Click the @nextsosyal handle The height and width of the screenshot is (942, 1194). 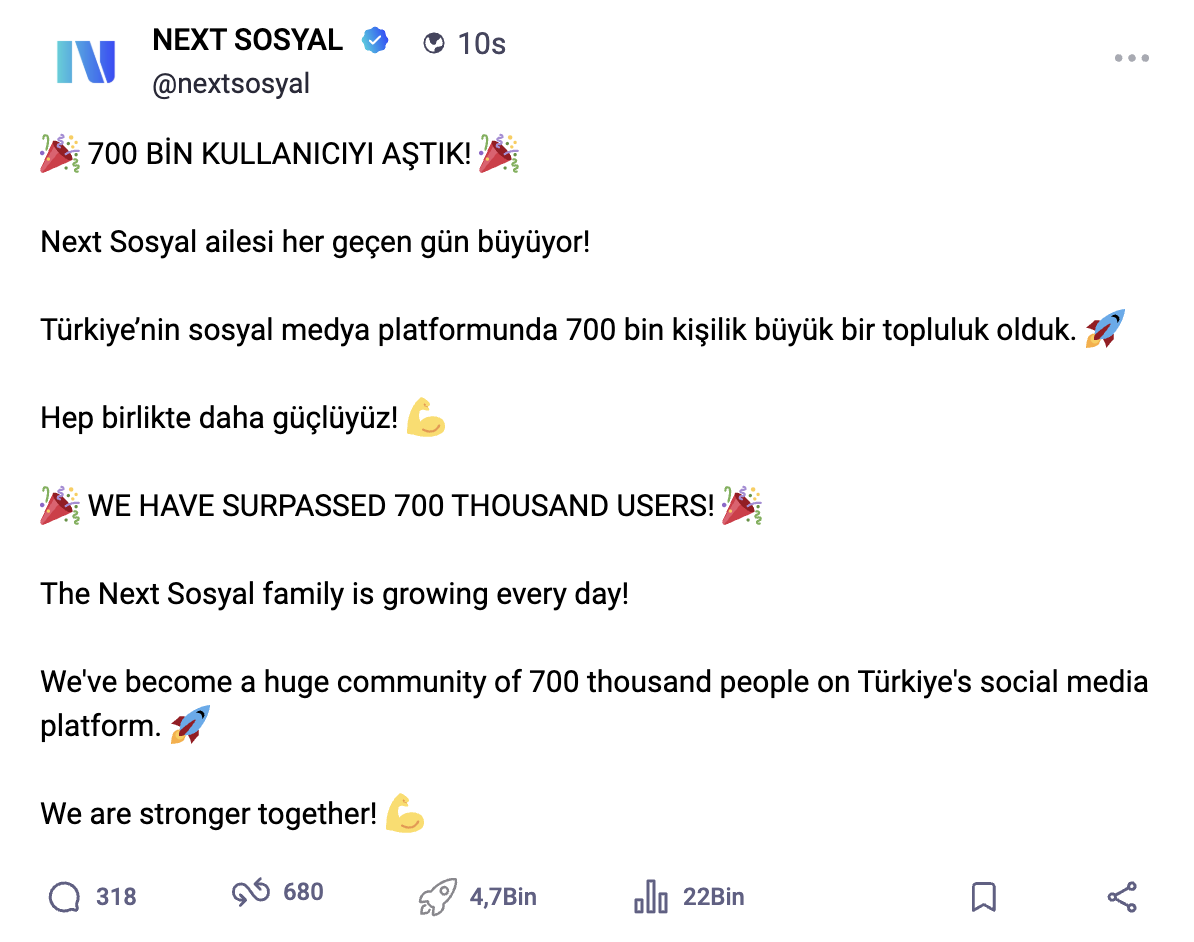[x=231, y=84]
